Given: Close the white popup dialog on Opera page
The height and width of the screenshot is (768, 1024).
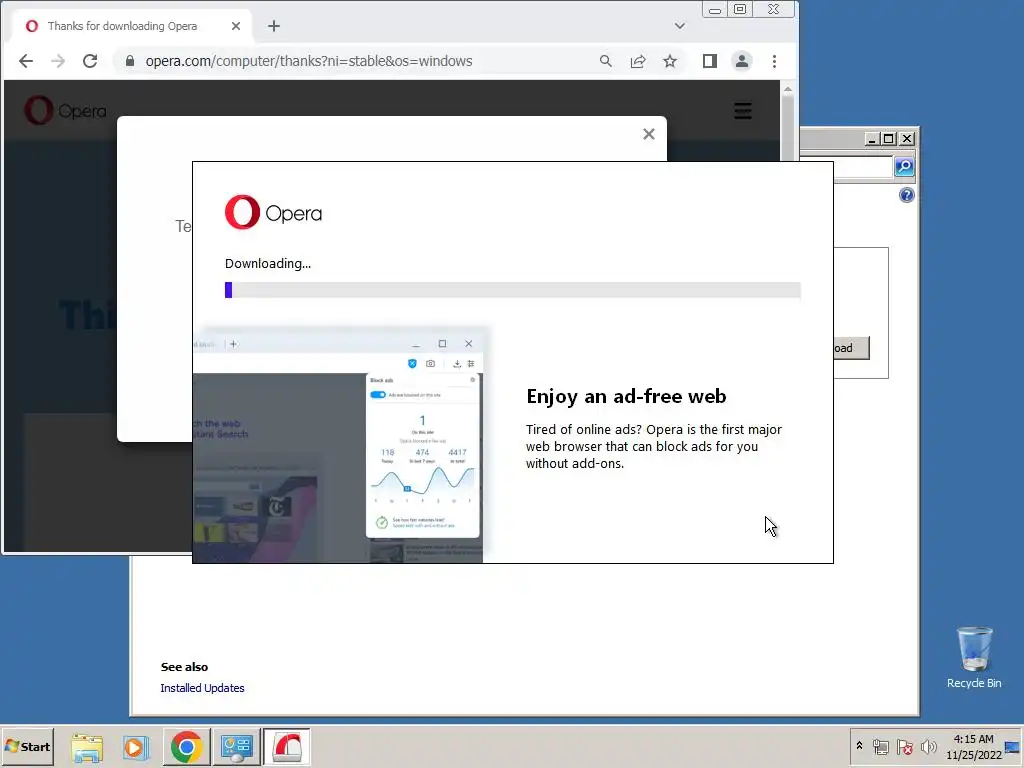Looking at the screenshot, I should pyautogui.click(x=648, y=134).
